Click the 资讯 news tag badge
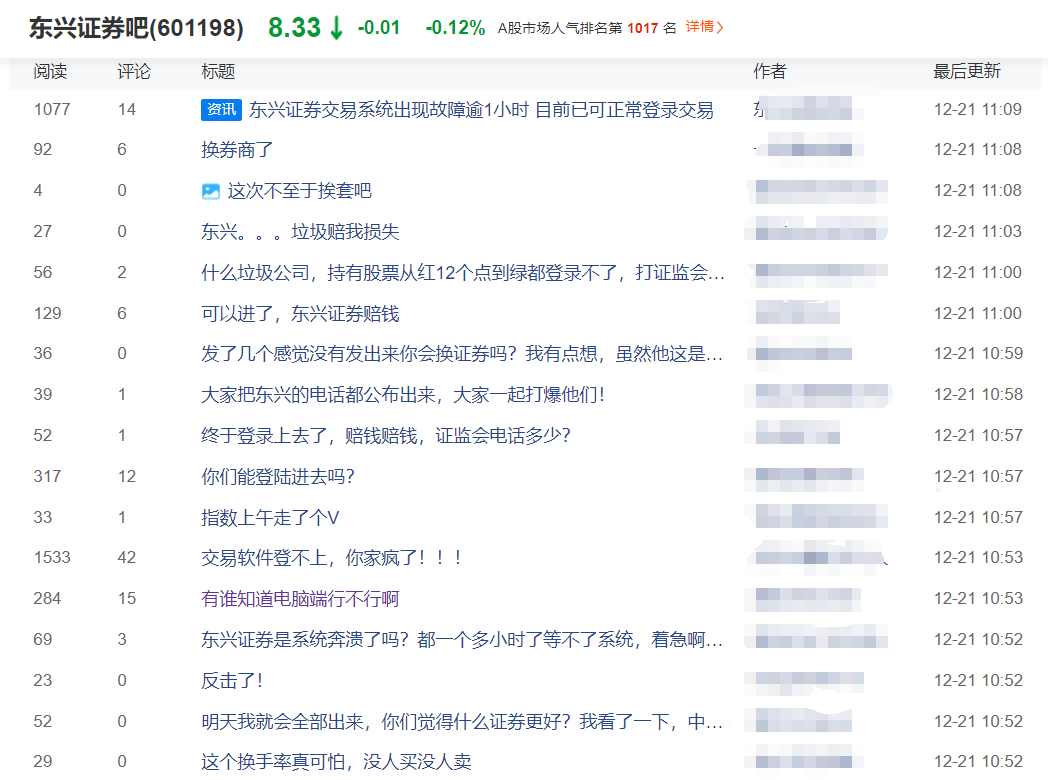 (221, 110)
